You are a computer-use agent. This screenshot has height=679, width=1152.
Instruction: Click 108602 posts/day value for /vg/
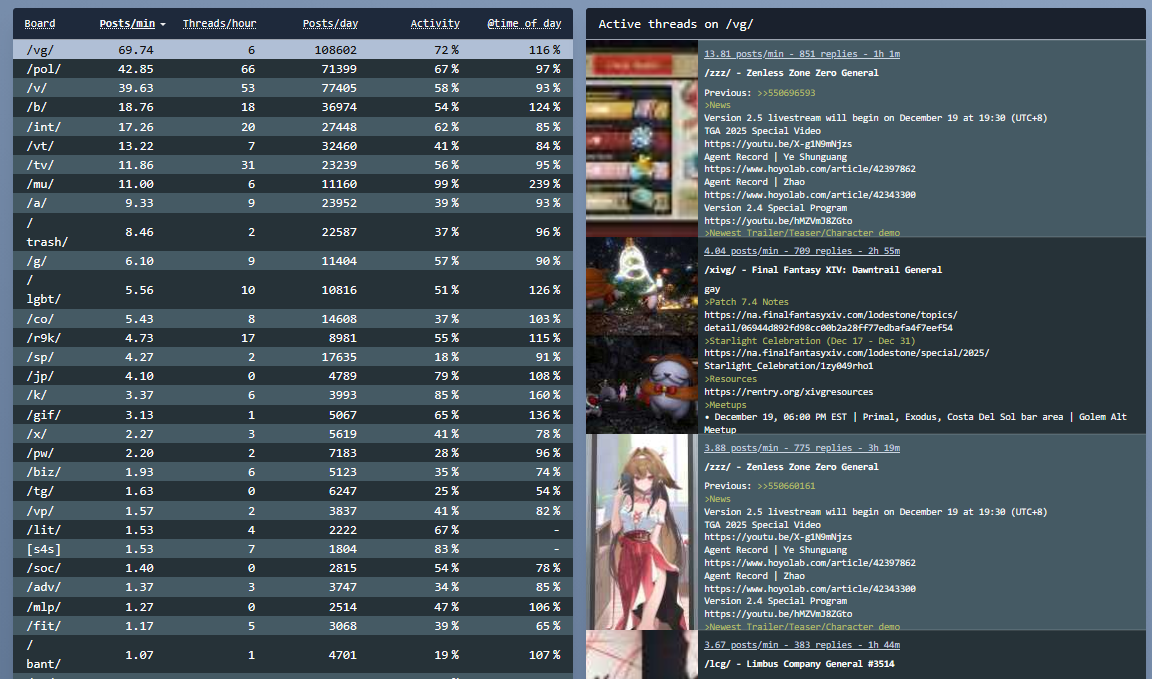tap(335, 50)
